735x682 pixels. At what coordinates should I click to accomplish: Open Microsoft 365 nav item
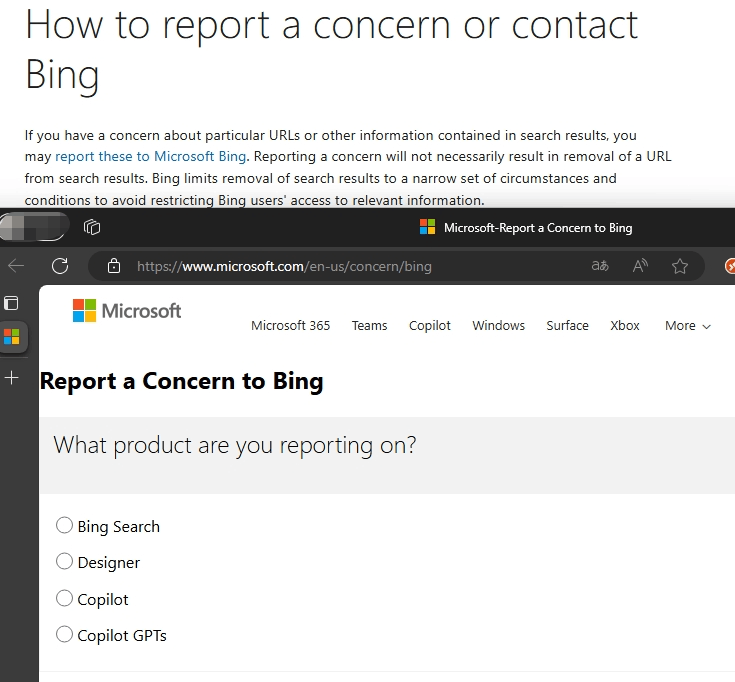point(291,326)
